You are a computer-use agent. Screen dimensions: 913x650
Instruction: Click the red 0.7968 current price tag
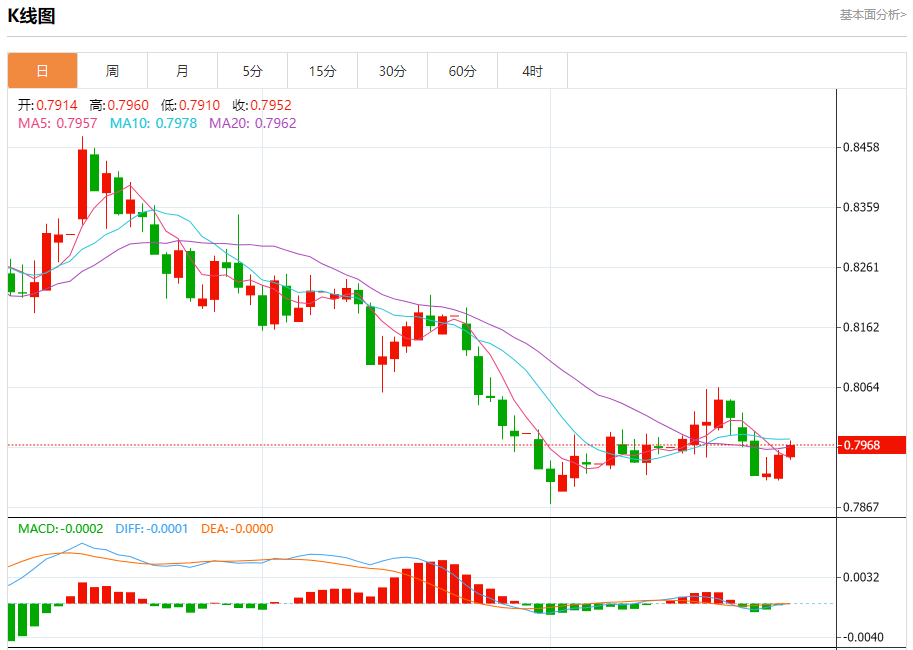pos(872,446)
